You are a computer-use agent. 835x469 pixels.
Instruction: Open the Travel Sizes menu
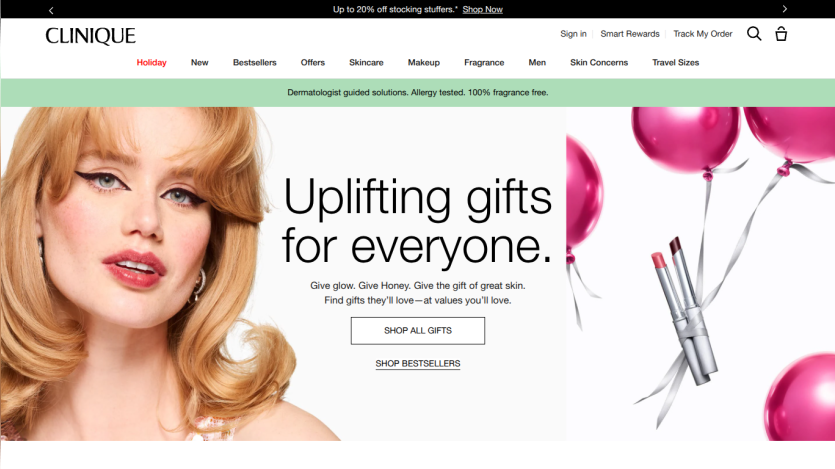coord(676,62)
